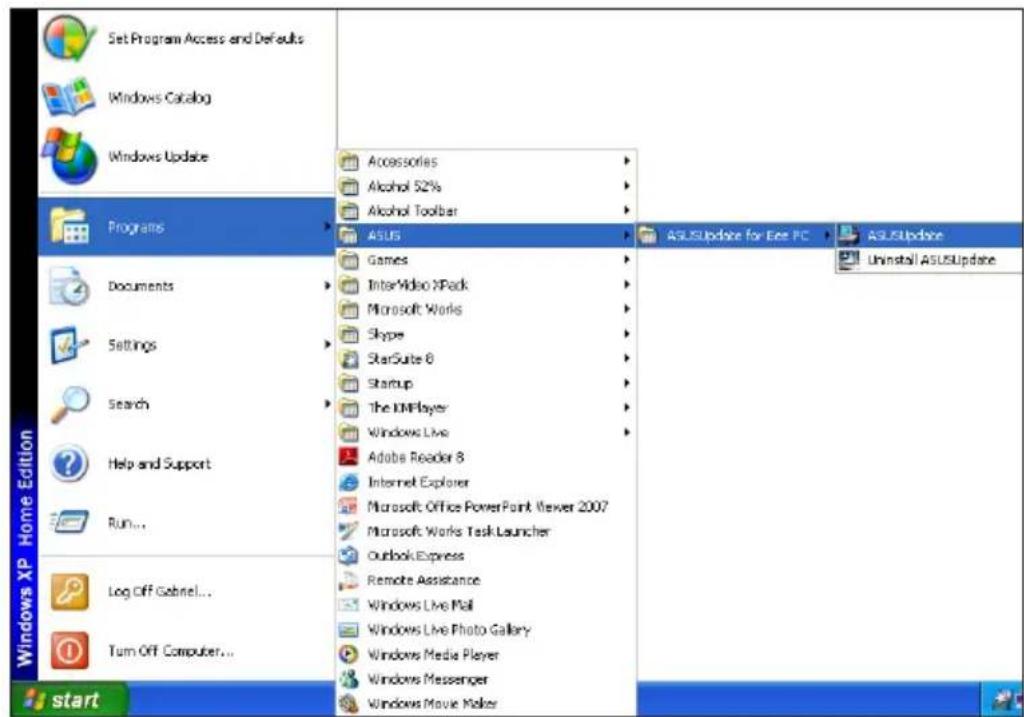Choose Turn Off Computer

[x=187, y=650]
